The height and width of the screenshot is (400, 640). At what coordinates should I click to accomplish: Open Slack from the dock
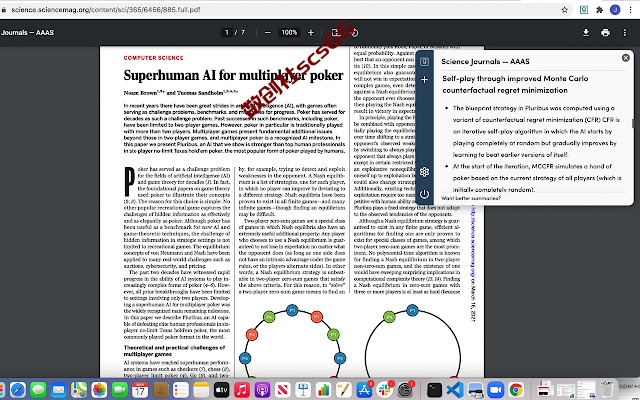[384, 390]
